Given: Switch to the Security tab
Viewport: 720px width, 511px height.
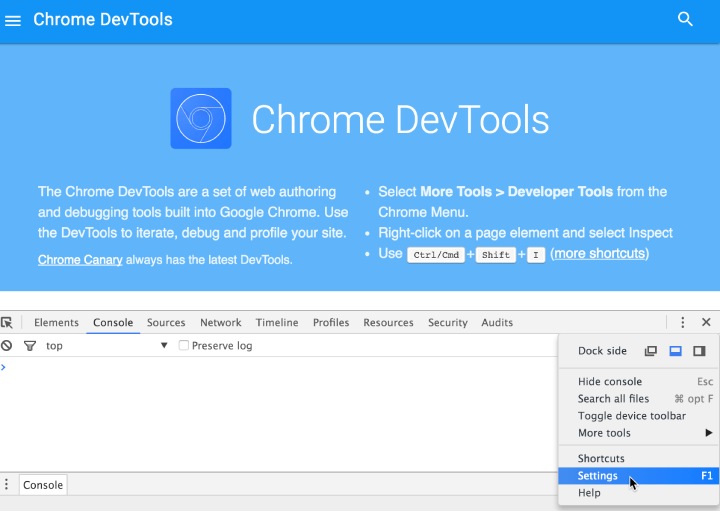Looking at the screenshot, I should point(448,322).
